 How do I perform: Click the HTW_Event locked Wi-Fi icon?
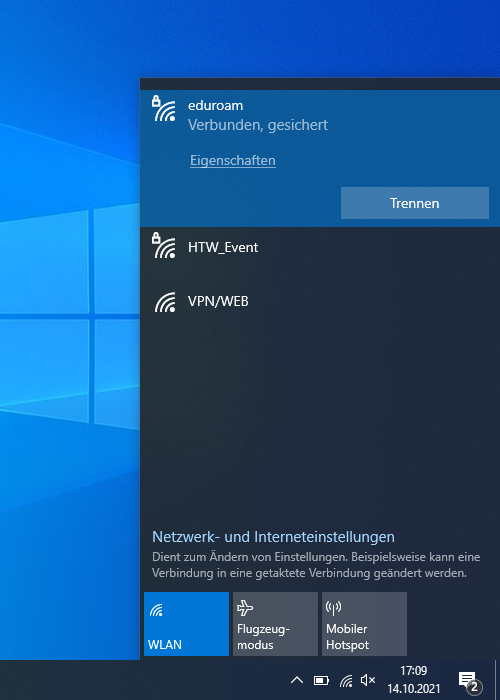164,246
